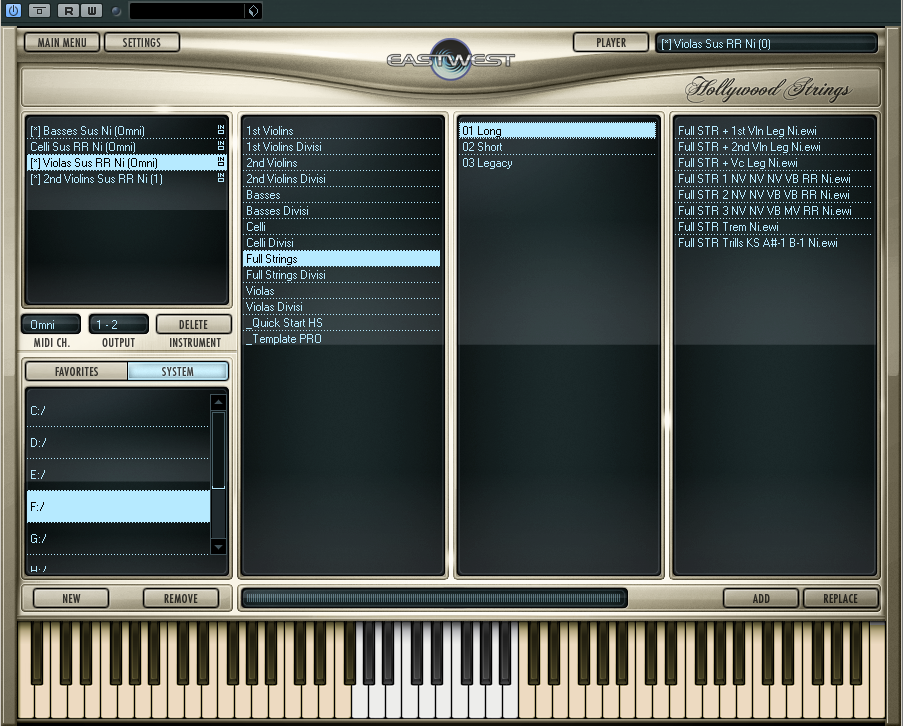Open the Celli Divisi folder
This screenshot has width=903, height=726.
[342, 243]
